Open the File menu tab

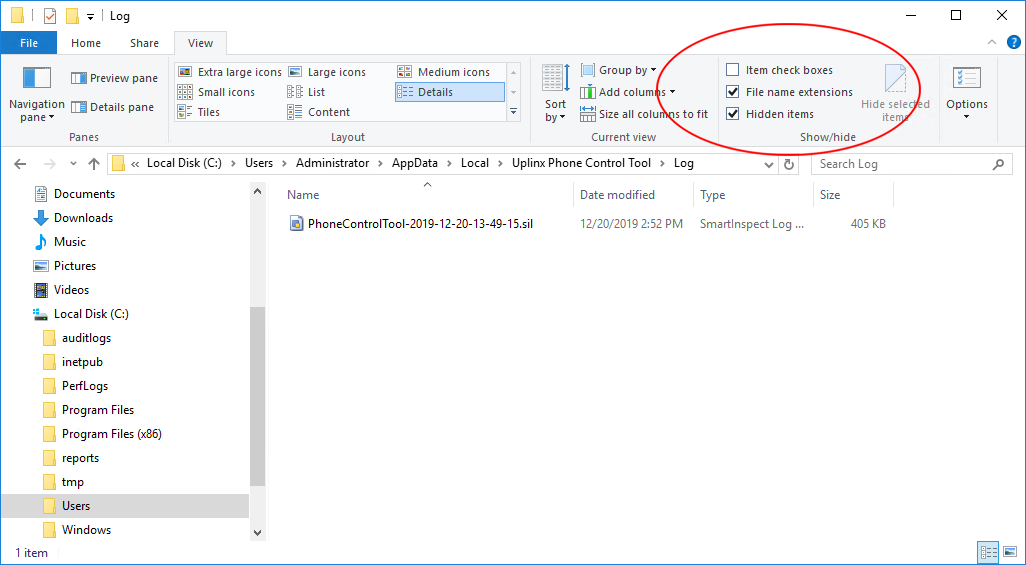click(x=29, y=43)
